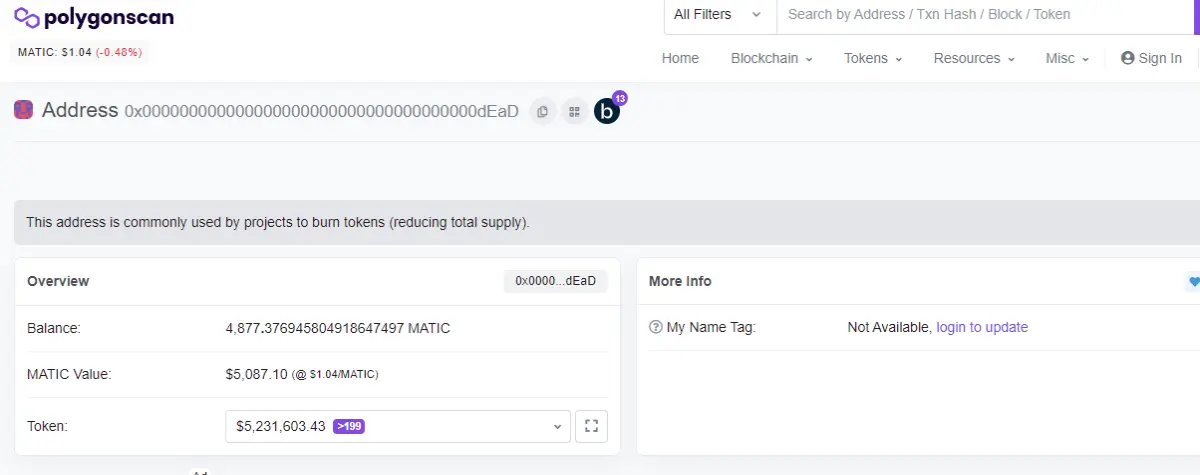Open the Tokens menu

tap(873, 58)
